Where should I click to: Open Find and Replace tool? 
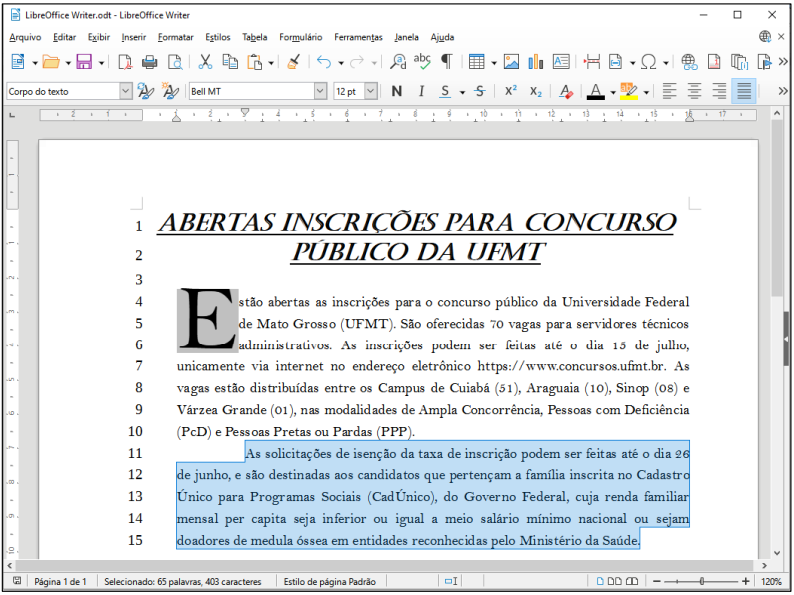click(x=398, y=62)
